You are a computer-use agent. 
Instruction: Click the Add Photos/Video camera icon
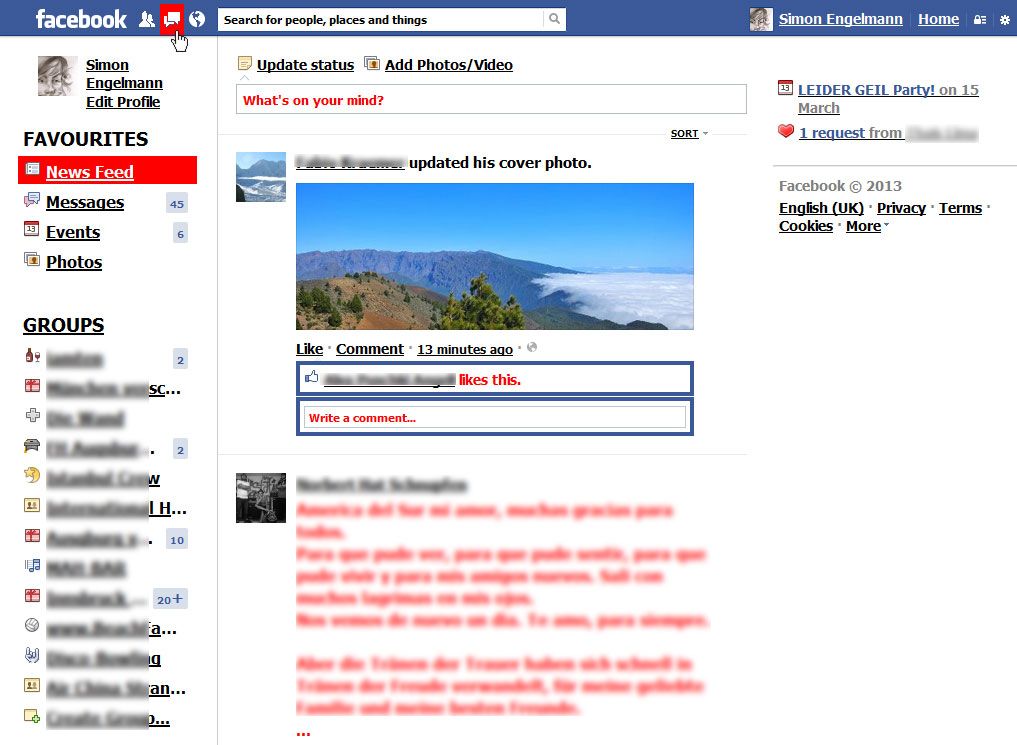[374, 64]
